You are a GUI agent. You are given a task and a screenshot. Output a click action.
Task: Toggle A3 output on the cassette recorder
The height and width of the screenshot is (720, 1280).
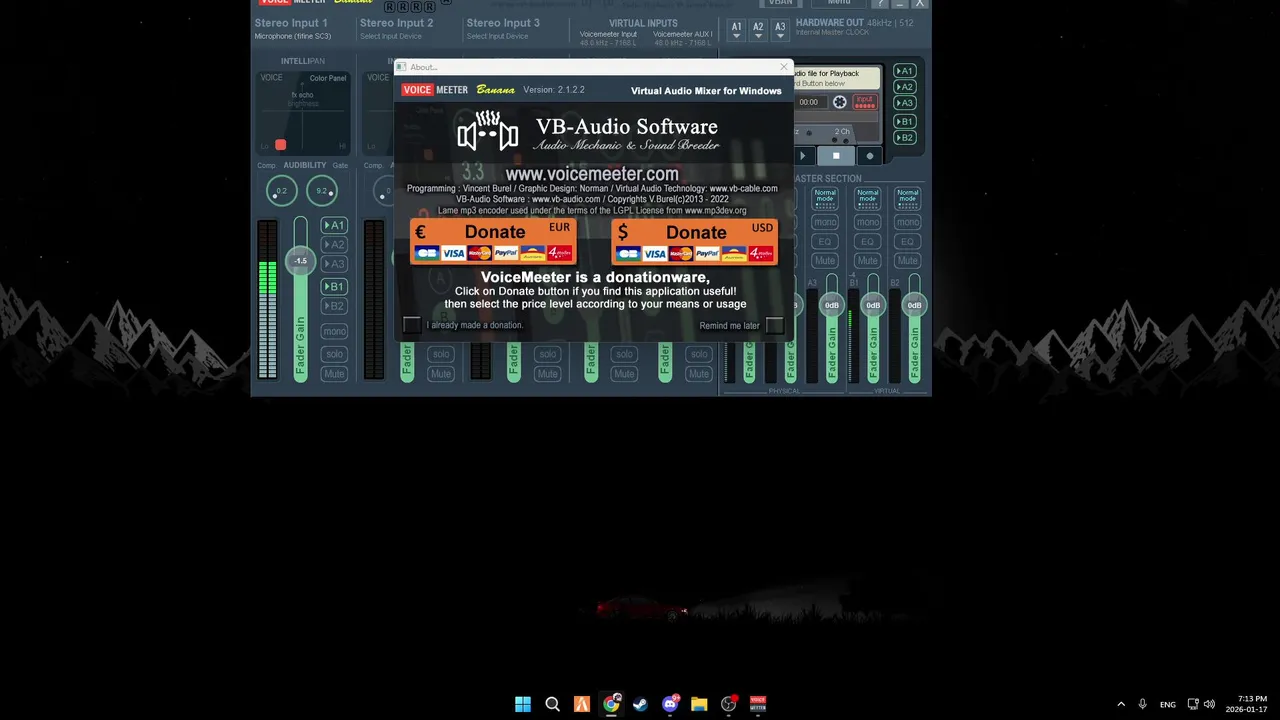click(x=904, y=103)
